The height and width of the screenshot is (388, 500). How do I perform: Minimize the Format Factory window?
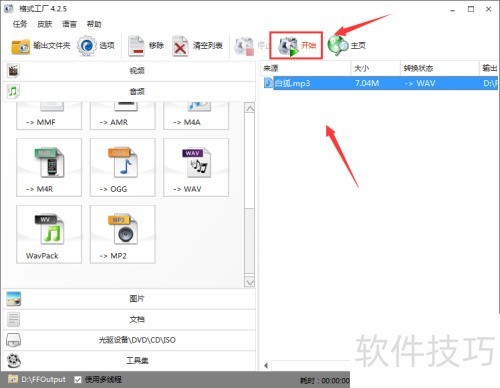[453, 9]
